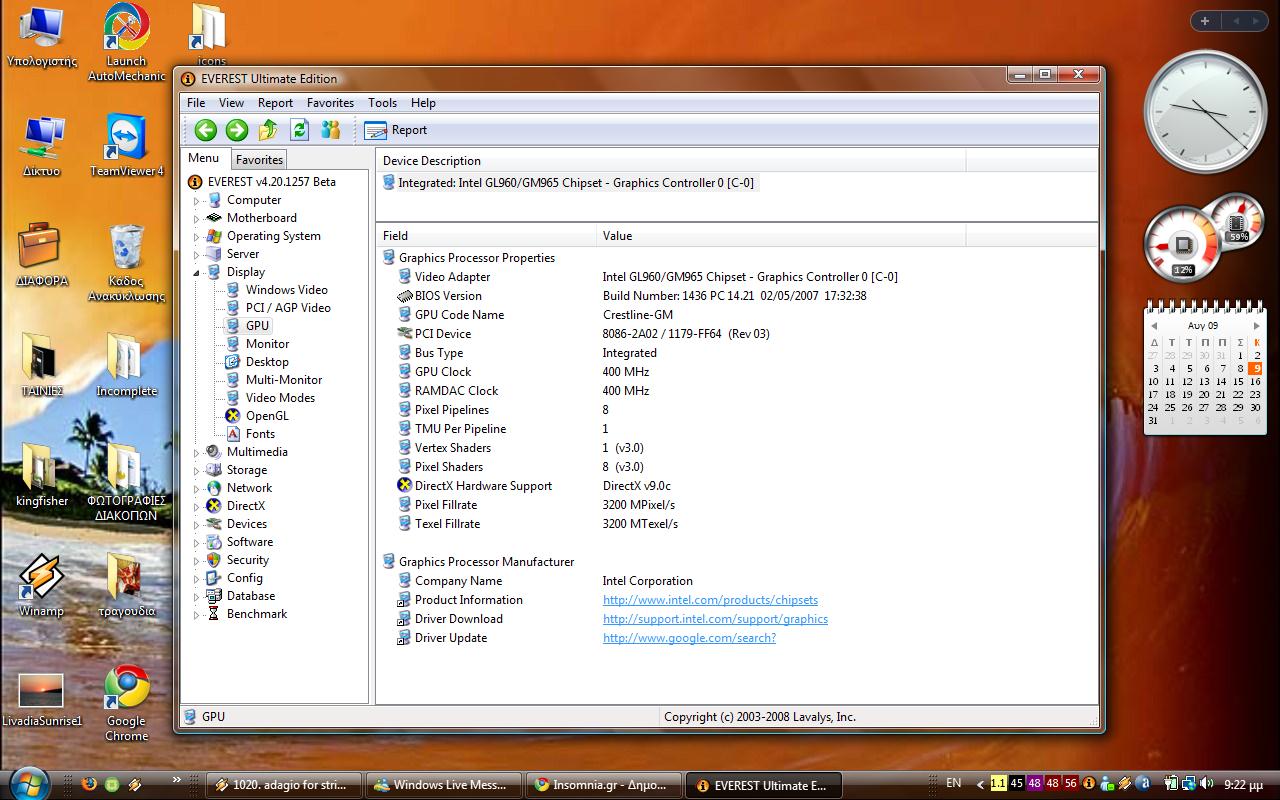This screenshot has height=800, width=1280.
Task: Switch to the Favorites tab
Action: (259, 160)
